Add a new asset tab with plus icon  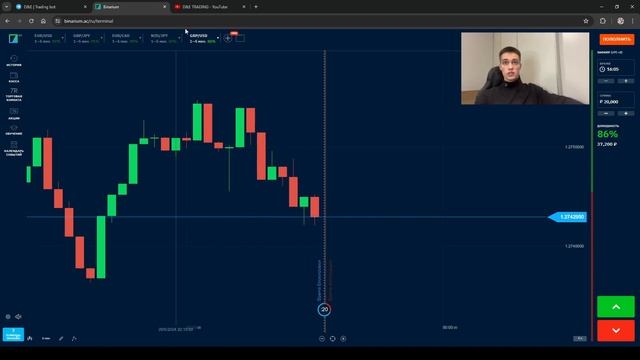(x=228, y=38)
